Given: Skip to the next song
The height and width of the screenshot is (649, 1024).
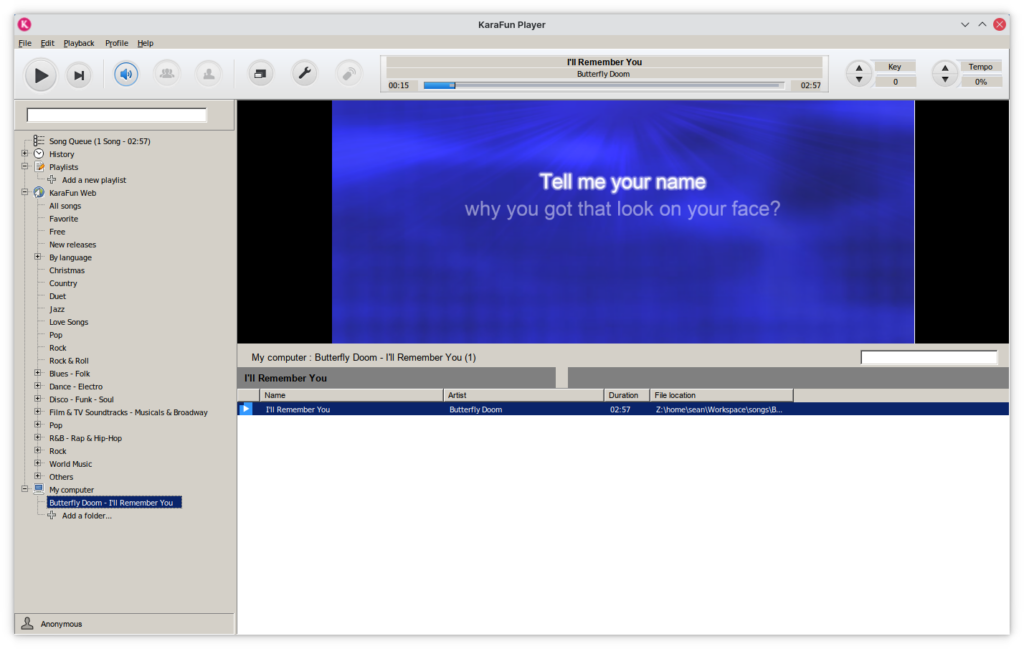Looking at the screenshot, I should [79, 75].
